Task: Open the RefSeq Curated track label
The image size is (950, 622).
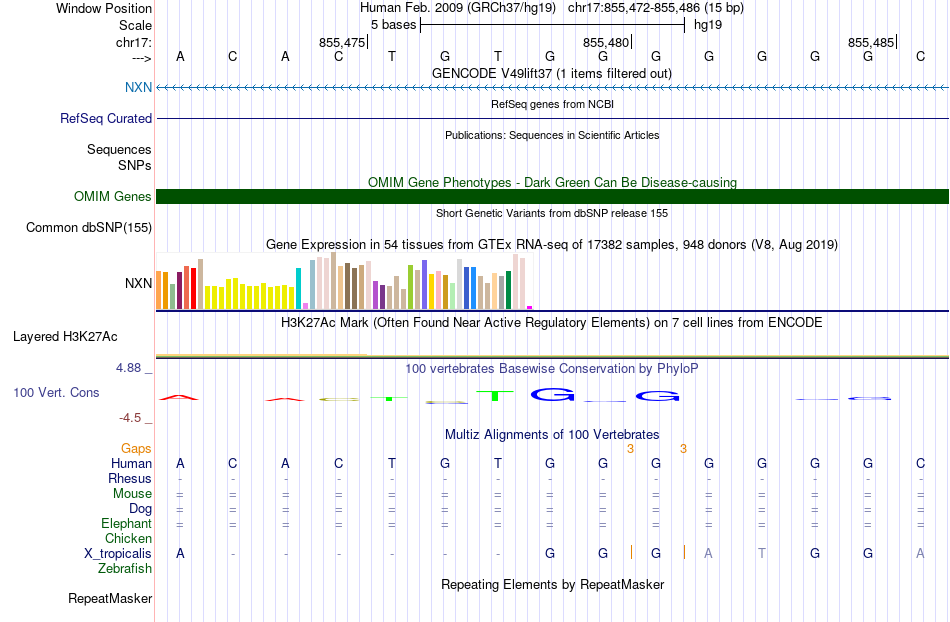Action: click(x=105, y=118)
